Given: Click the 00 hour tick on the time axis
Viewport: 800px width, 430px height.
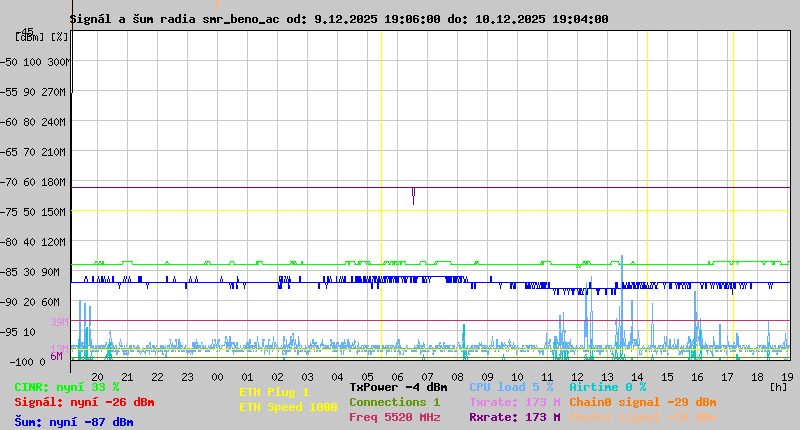Looking at the screenshot, I should coord(217,376).
